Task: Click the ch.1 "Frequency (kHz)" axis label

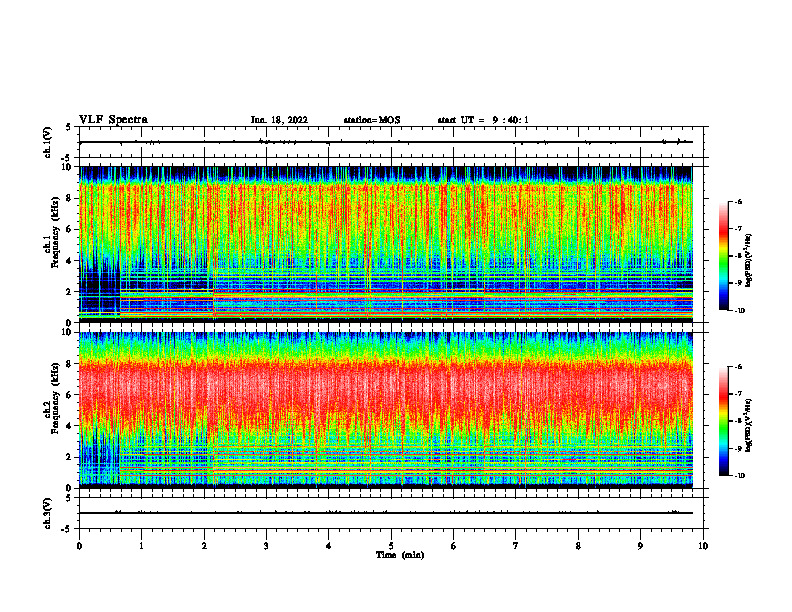Action: point(55,232)
